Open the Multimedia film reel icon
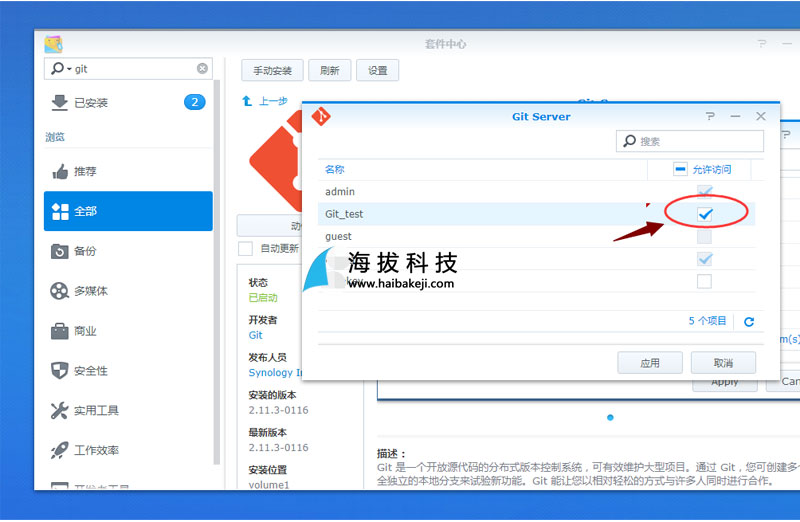Image resolution: width=800 pixels, height=522 pixels. (59, 291)
